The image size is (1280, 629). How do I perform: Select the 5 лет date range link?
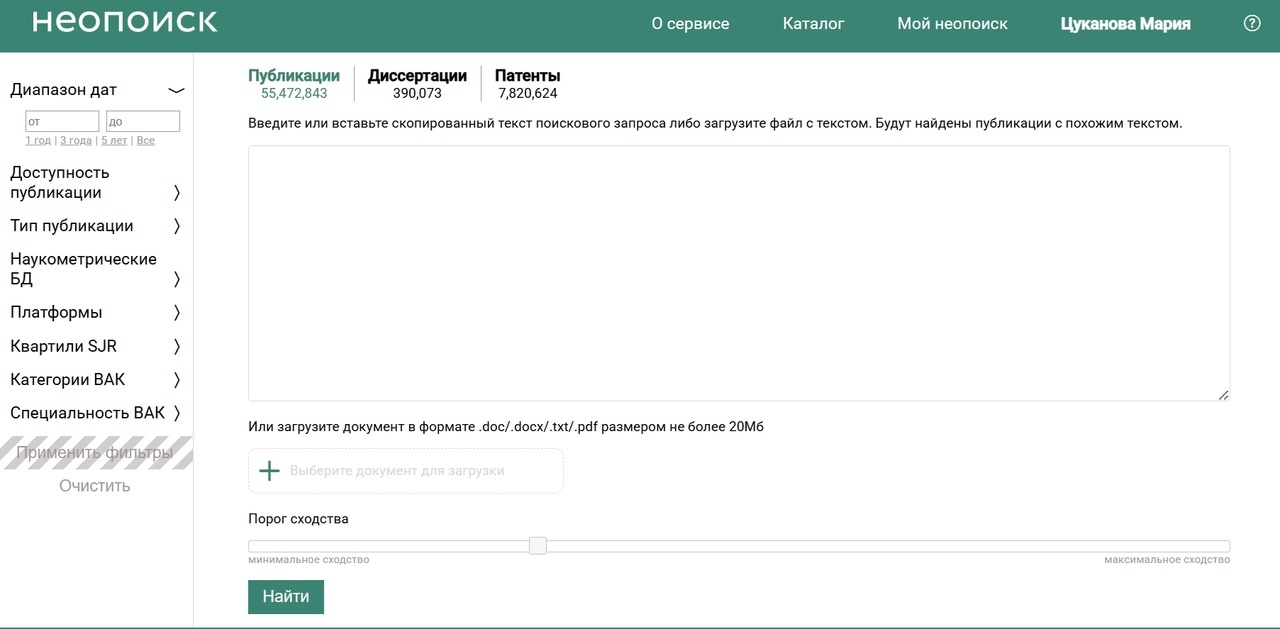114,140
